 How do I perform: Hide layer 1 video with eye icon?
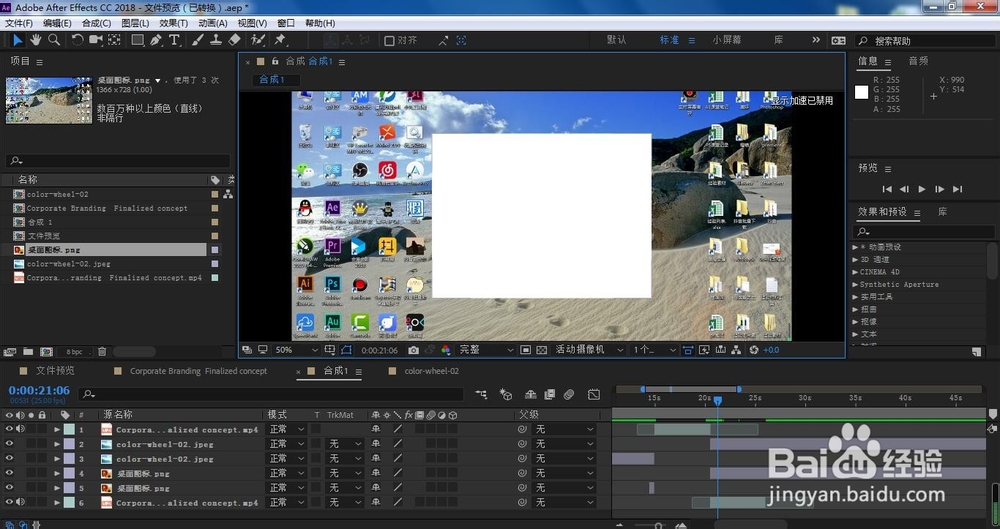(x=9, y=429)
